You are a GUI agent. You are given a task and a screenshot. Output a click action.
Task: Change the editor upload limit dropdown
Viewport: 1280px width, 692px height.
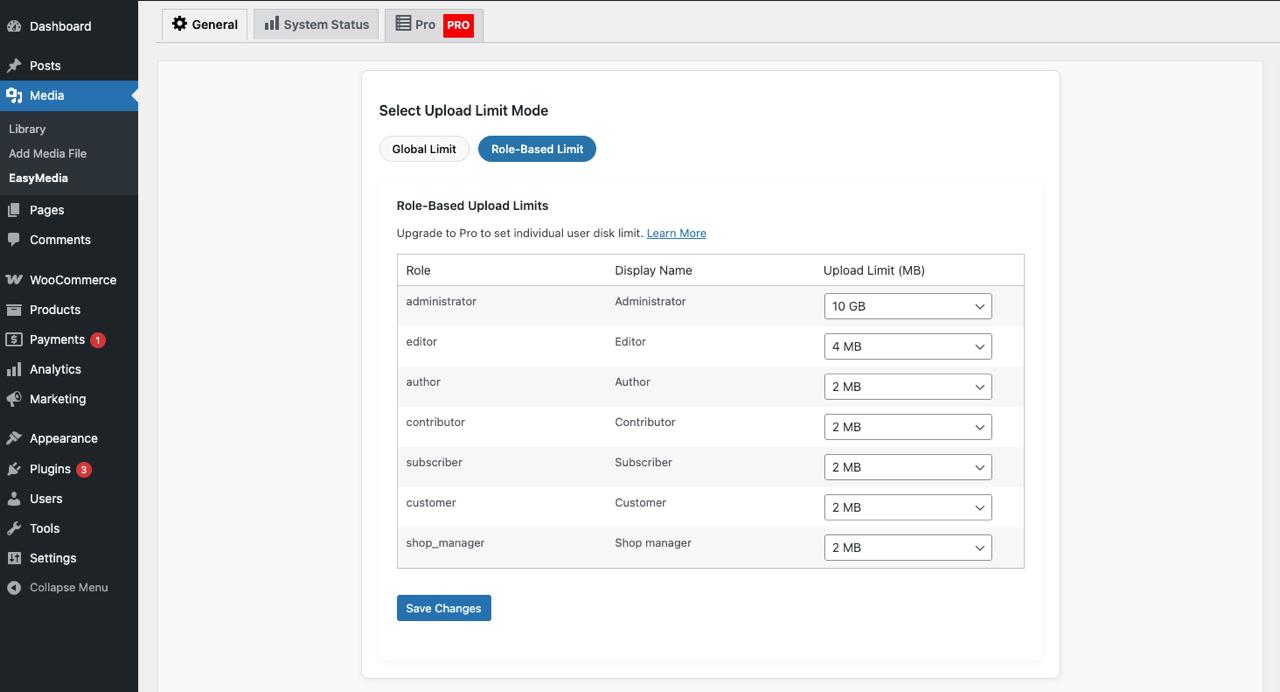point(907,346)
